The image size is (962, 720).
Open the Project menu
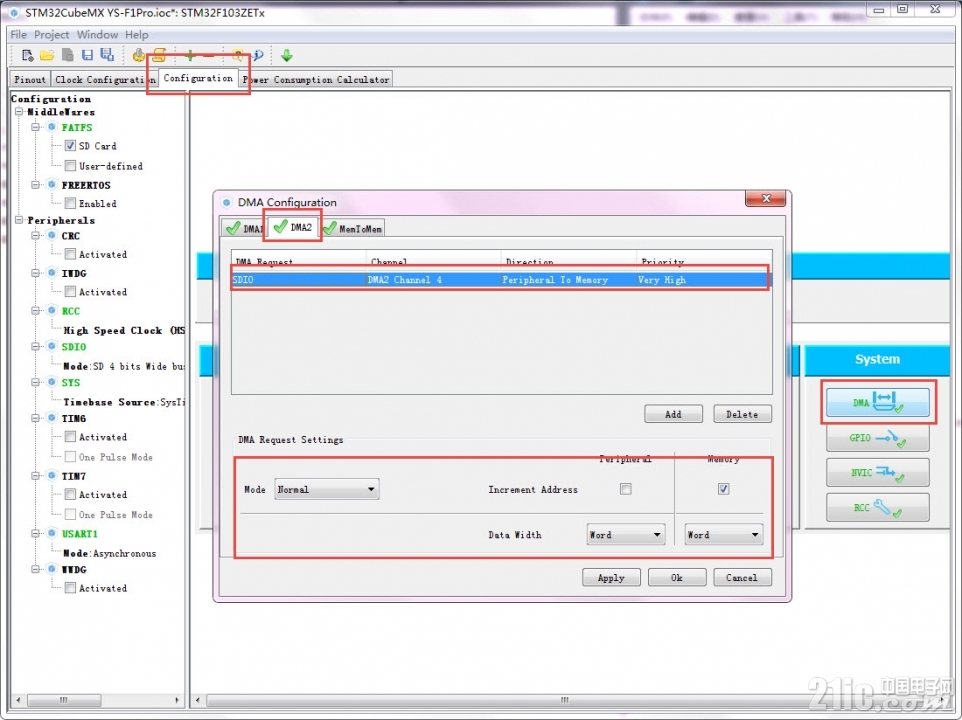point(52,34)
